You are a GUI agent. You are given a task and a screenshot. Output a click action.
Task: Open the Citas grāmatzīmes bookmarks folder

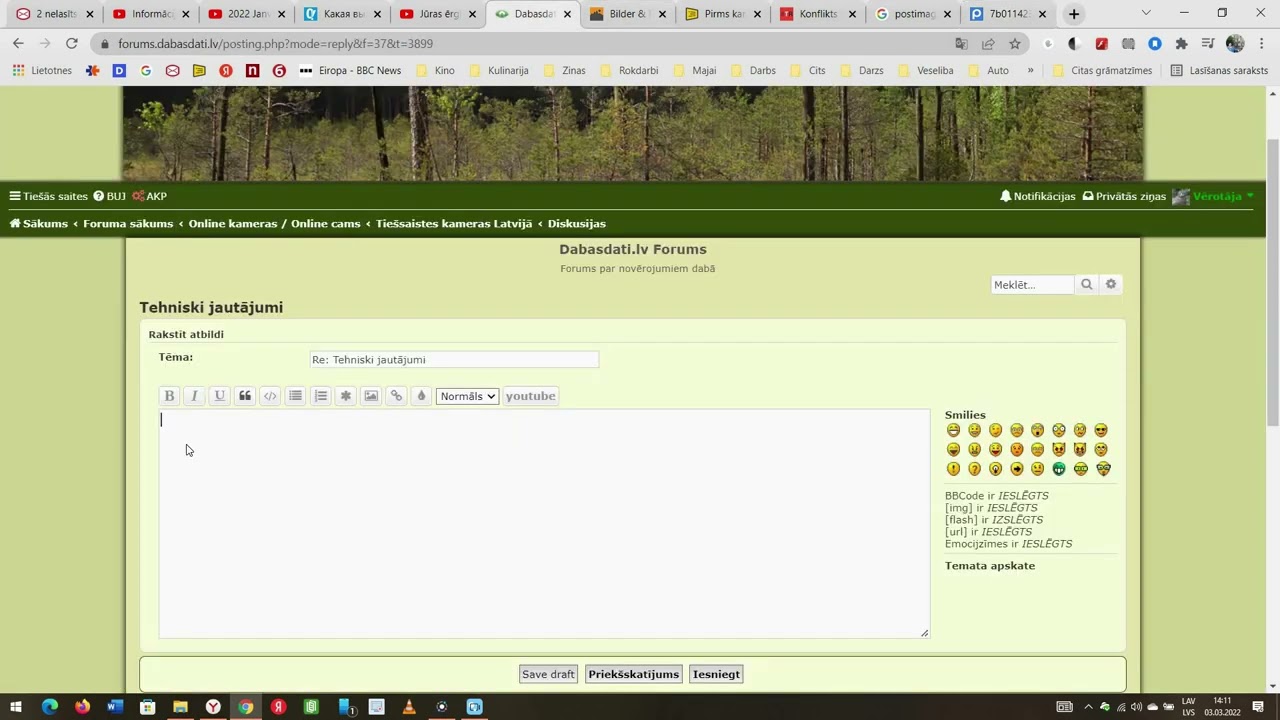[x=1102, y=70]
